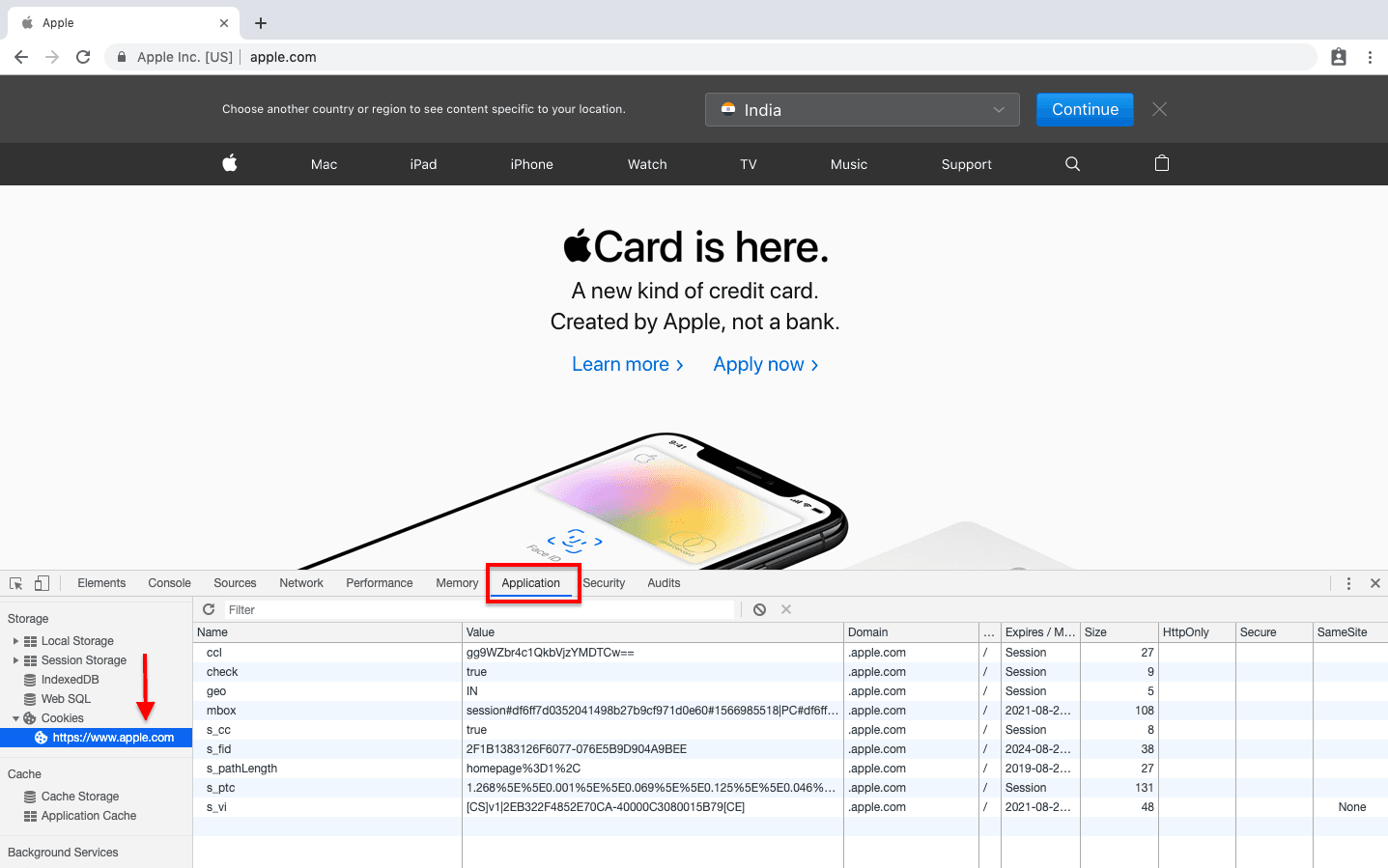Switch to the Memory tab
The width and height of the screenshot is (1388, 868).
click(457, 583)
